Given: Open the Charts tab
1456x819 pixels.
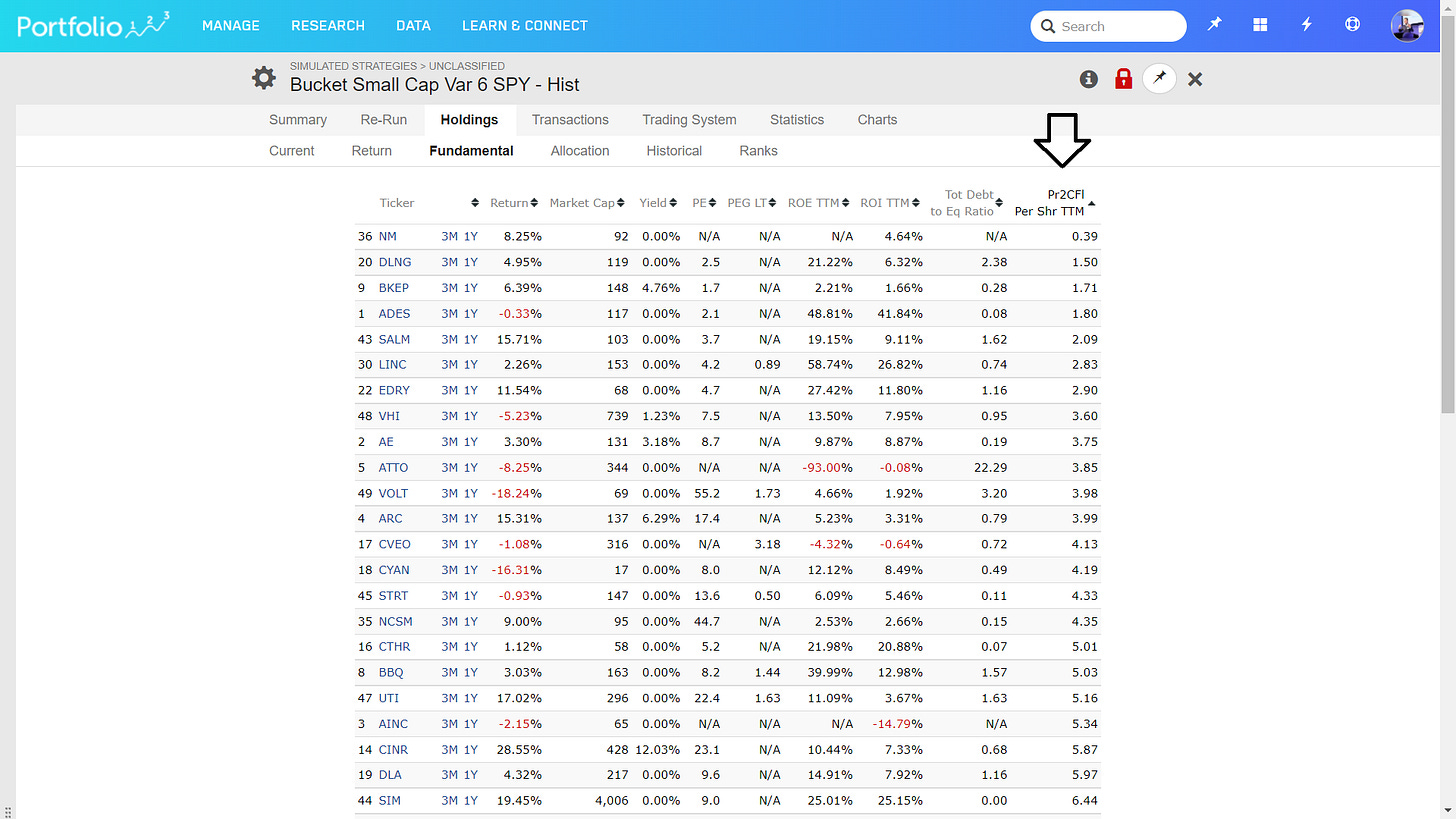Looking at the screenshot, I should pyautogui.click(x=877, y=120).
